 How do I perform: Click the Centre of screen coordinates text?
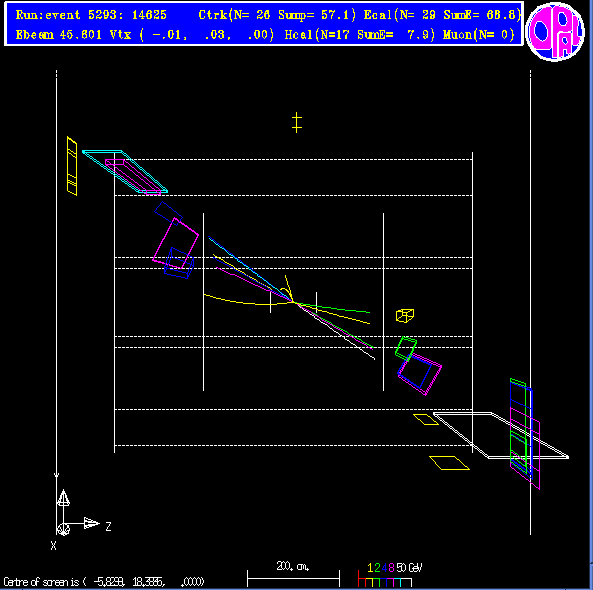104,582
